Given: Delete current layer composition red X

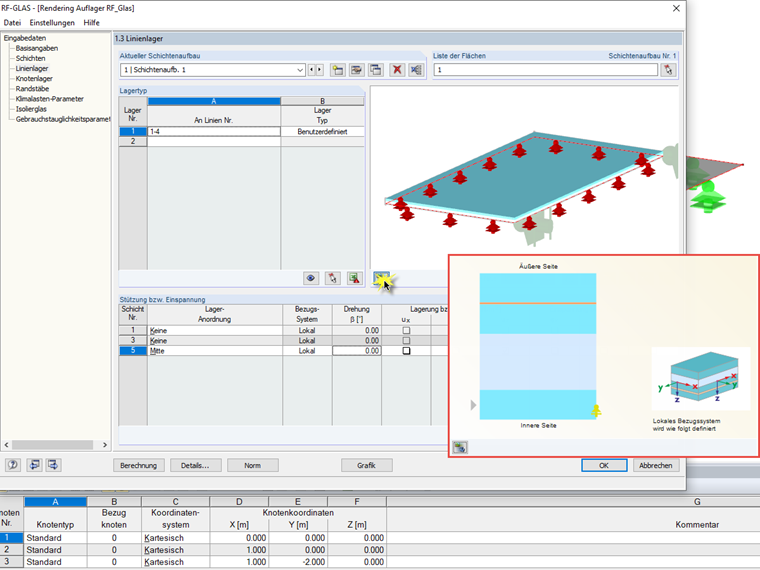Looking at the screenshot, I should pos(397,70).
